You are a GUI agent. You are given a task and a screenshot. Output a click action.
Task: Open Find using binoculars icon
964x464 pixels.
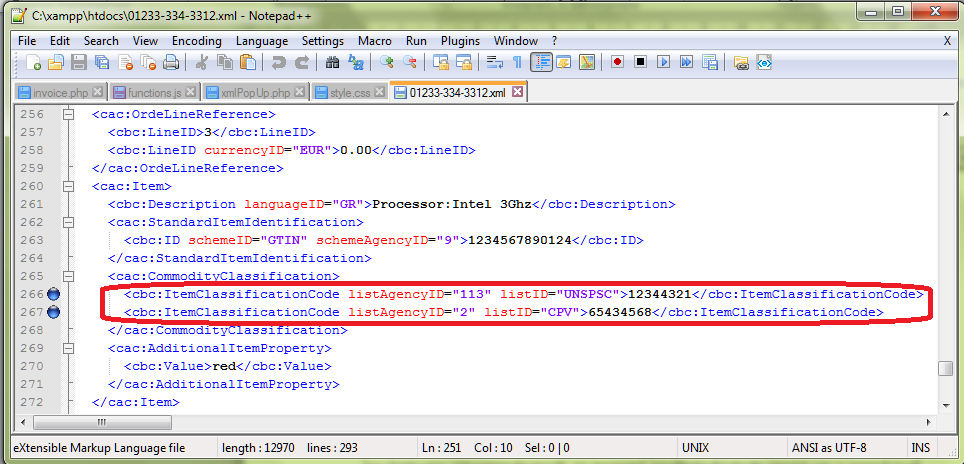(x=333, y=62)
